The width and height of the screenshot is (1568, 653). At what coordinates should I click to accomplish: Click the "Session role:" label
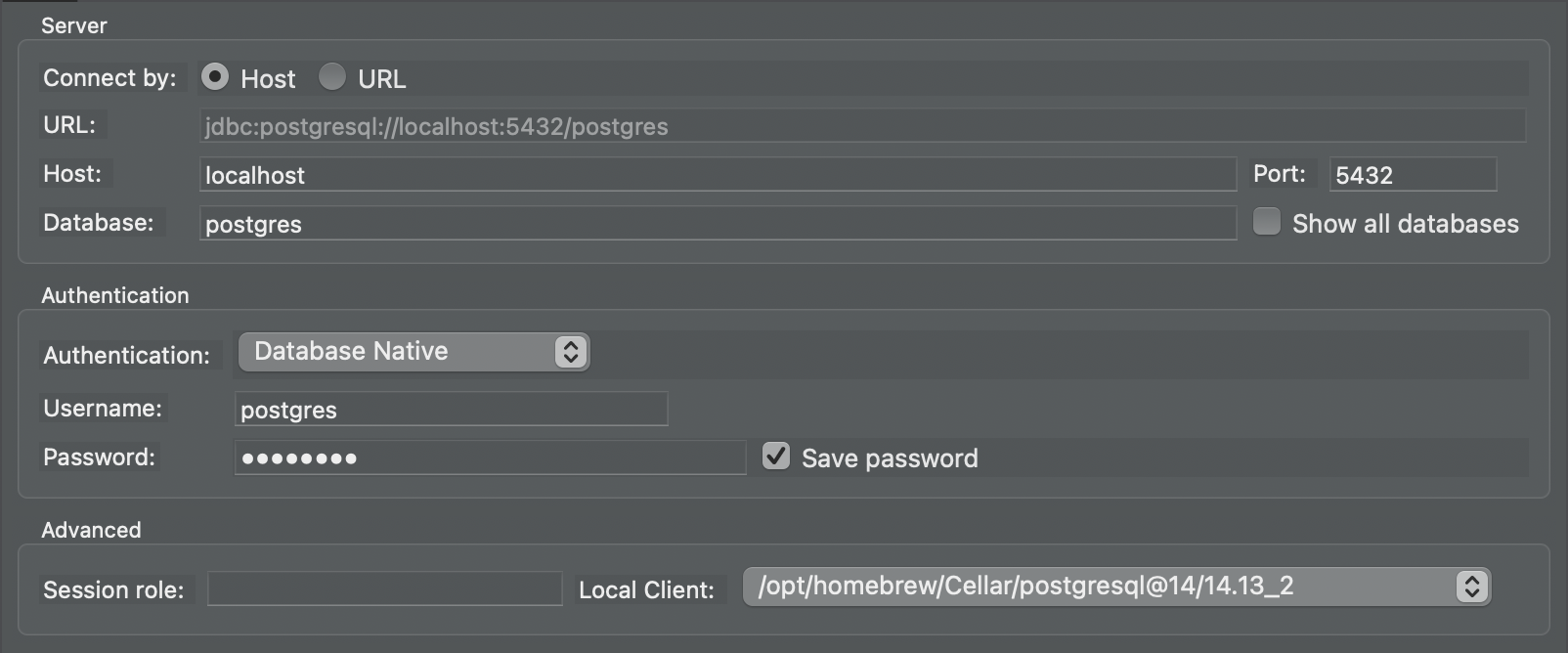pyautogui.click(x=113, y=590)
